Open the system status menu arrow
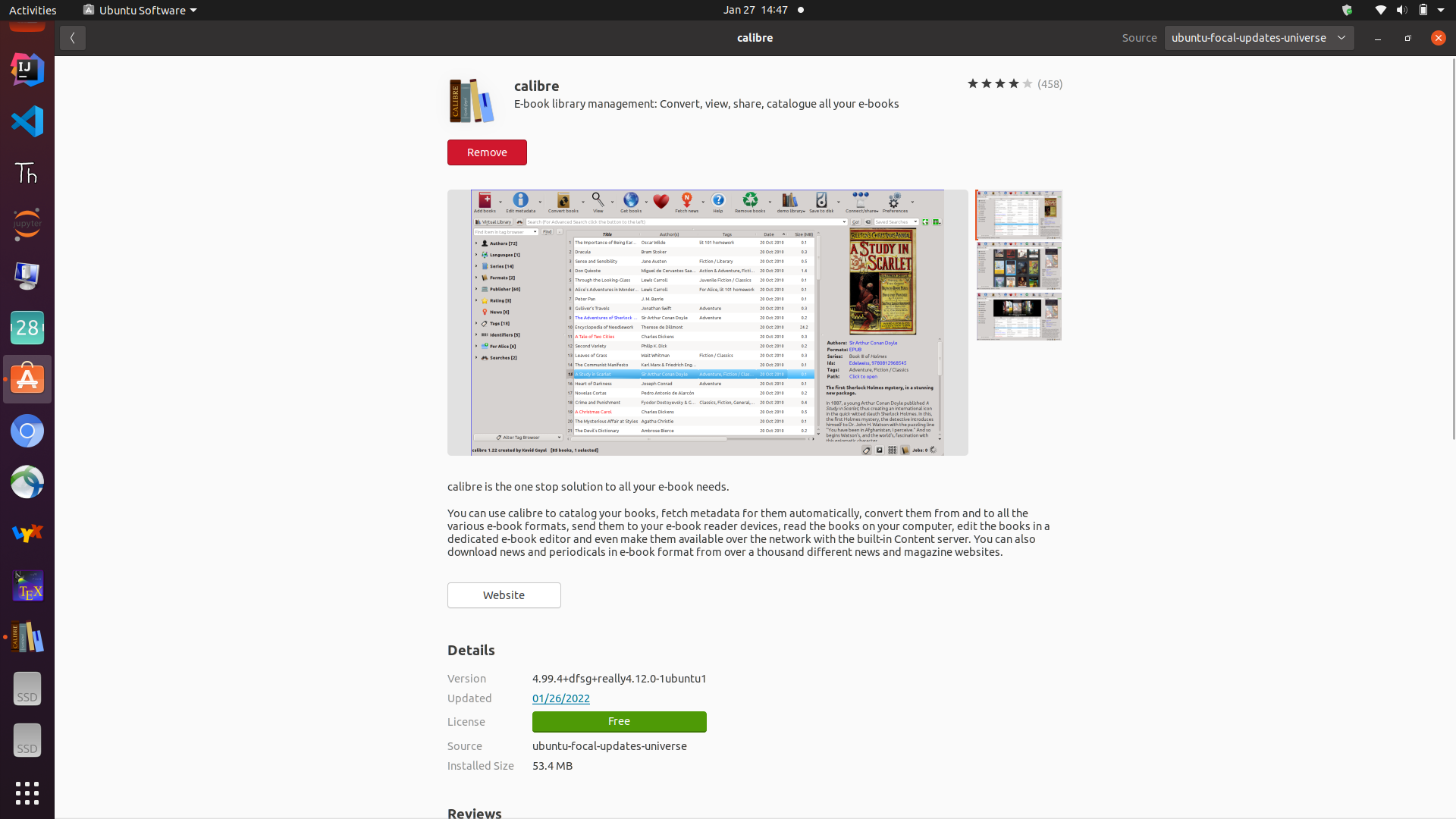The image size is (1456, 819). pyautogui.click(x=1441, y=10)
